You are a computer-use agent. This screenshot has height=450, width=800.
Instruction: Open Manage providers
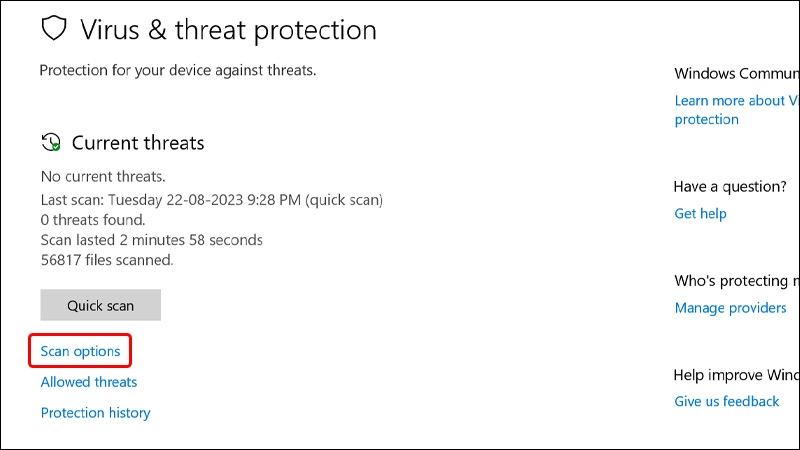[730, 307]
